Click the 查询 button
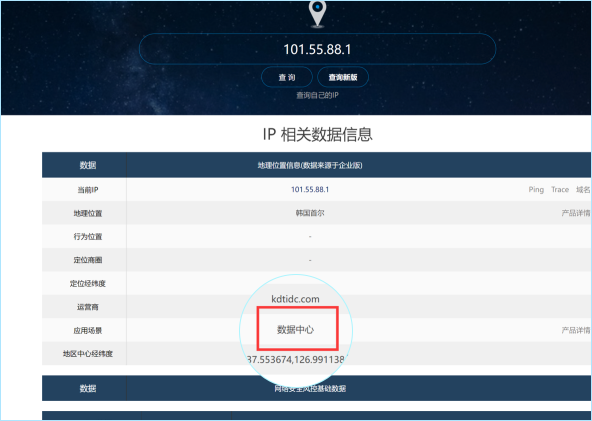 point(287,77)
